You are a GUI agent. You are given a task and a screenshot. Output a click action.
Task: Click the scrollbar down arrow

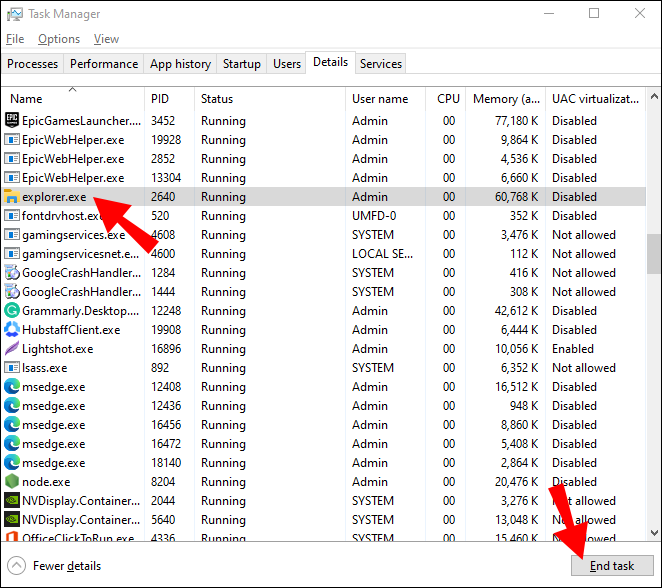click(x=654, y=533)
